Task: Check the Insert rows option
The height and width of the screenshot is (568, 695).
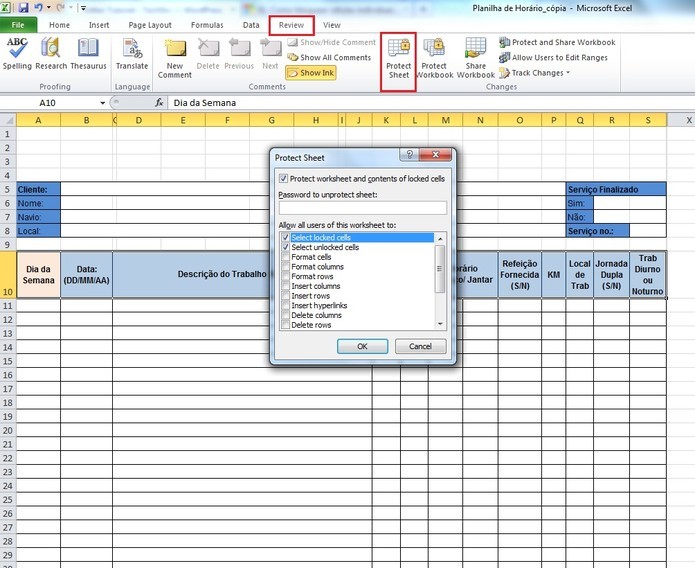Action: (286, 296)
